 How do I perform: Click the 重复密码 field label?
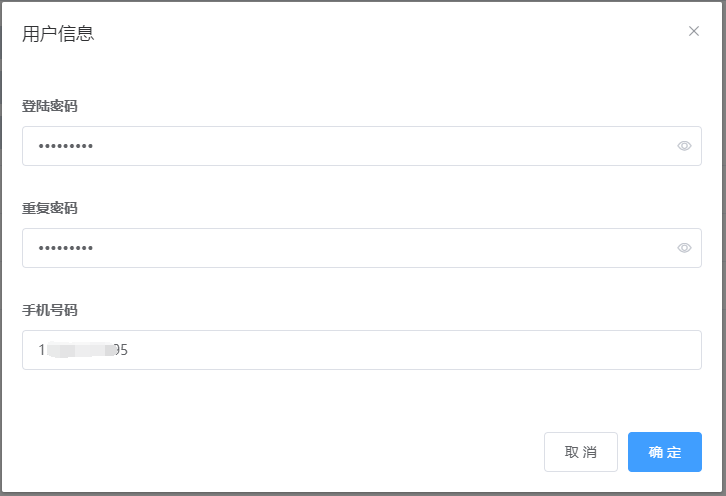[50, 208]
